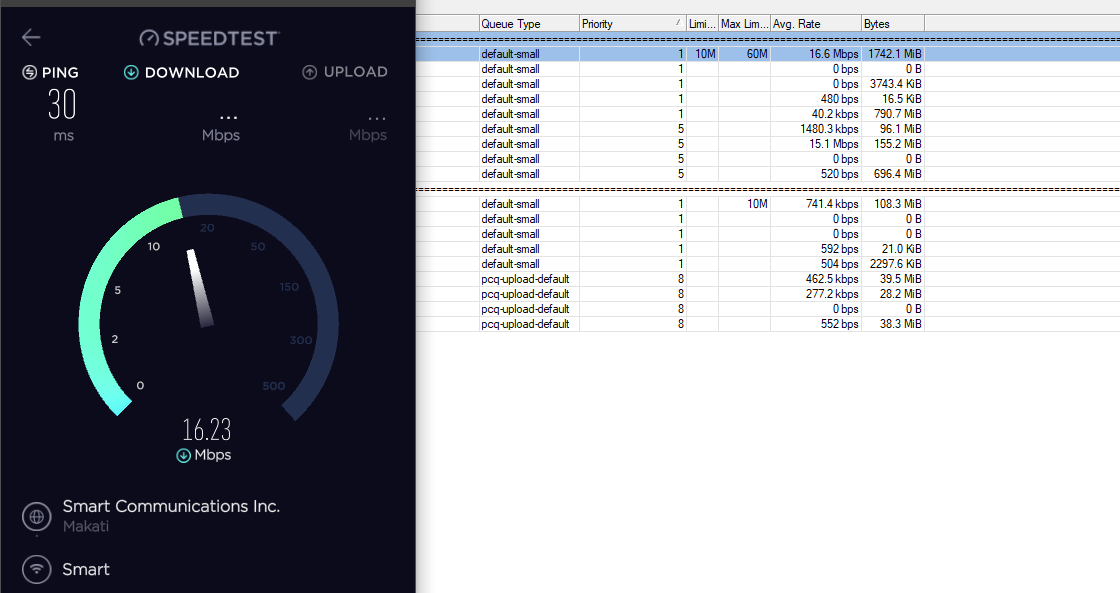Click the 96.1 MiB bytes cell
The height and width of the screenshot is (593, 1120).
[x=893, y=129]
